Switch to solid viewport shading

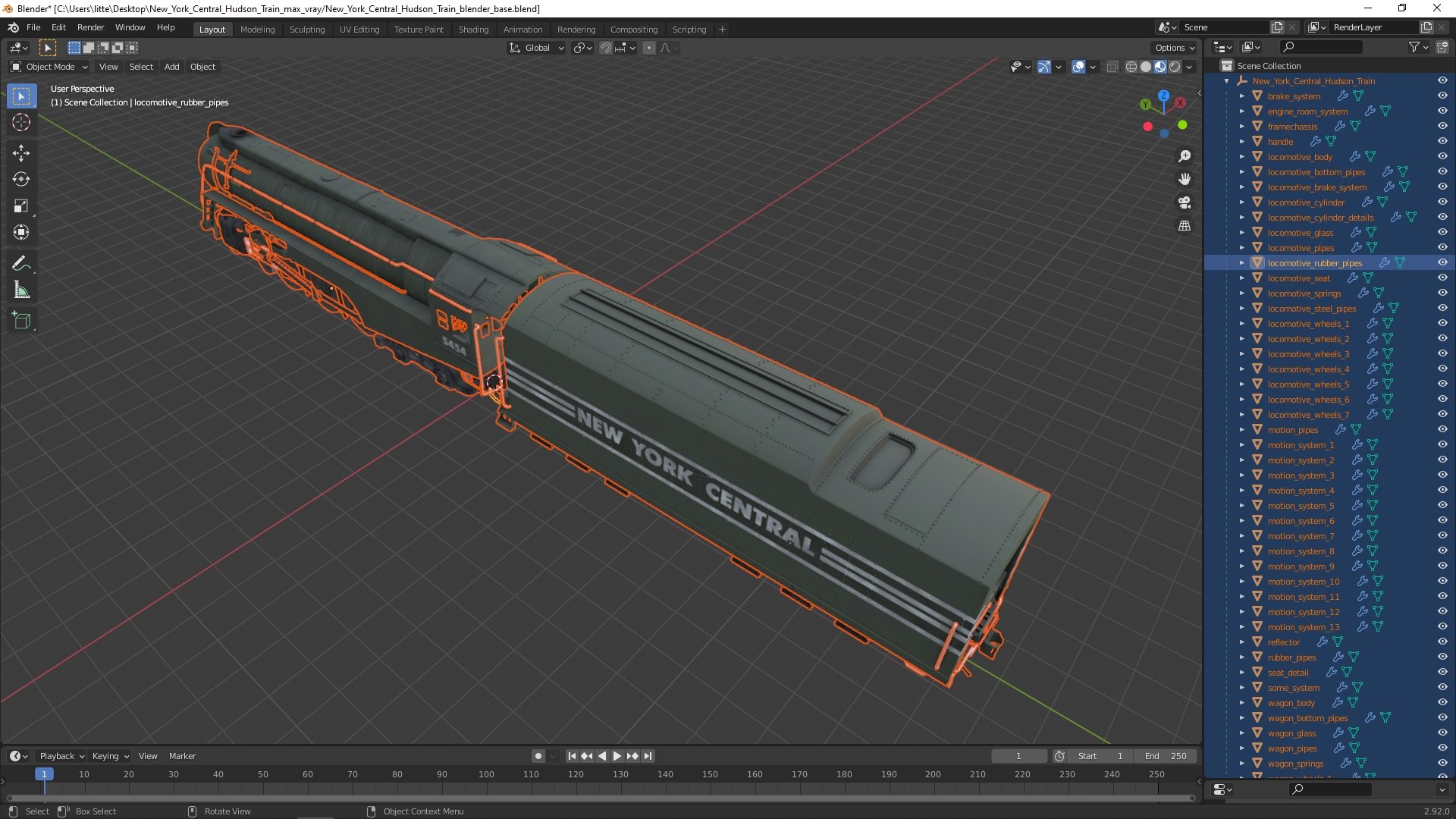[x=1146, y=67]
